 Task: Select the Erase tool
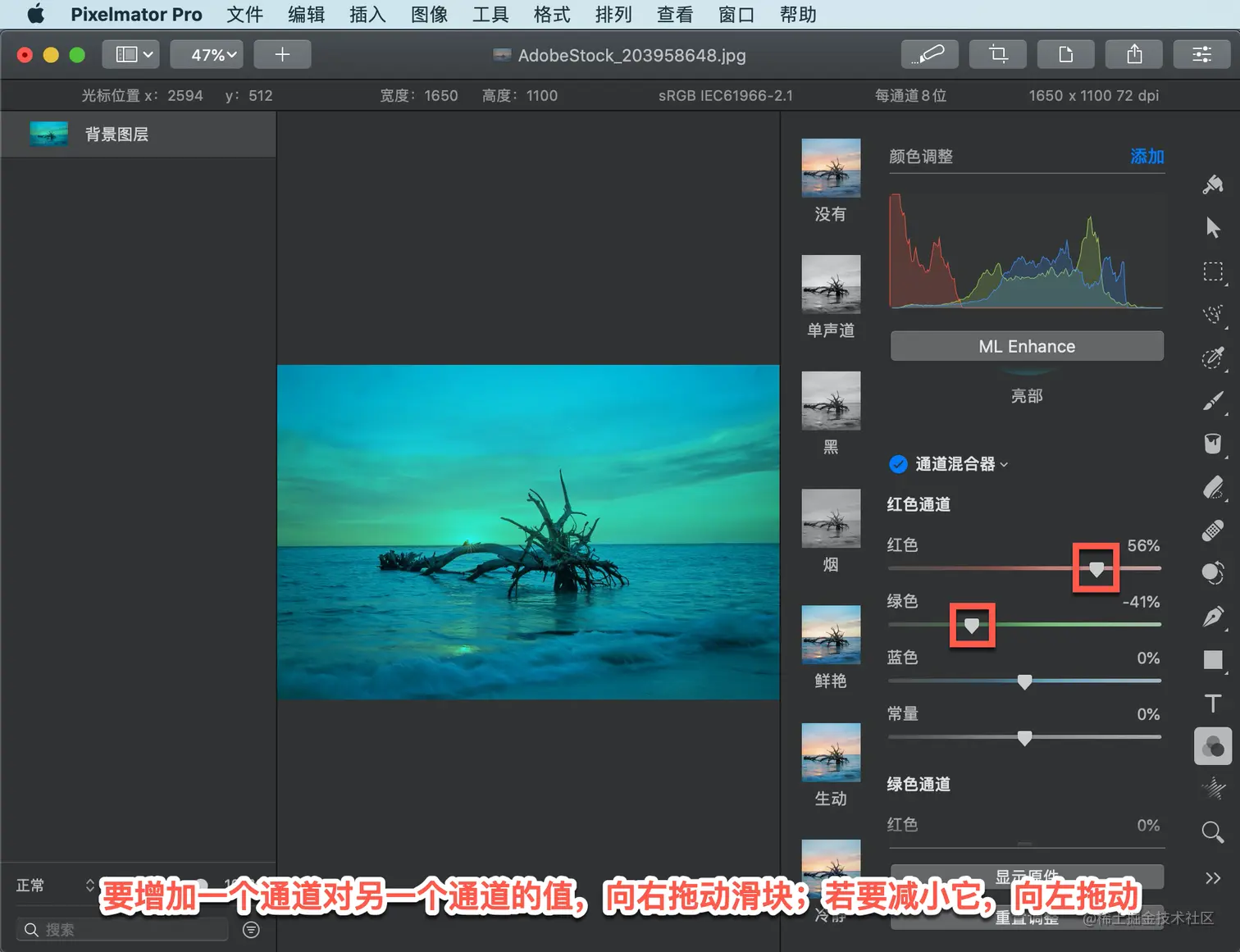pyautogui.click(x=1213, y=487)
